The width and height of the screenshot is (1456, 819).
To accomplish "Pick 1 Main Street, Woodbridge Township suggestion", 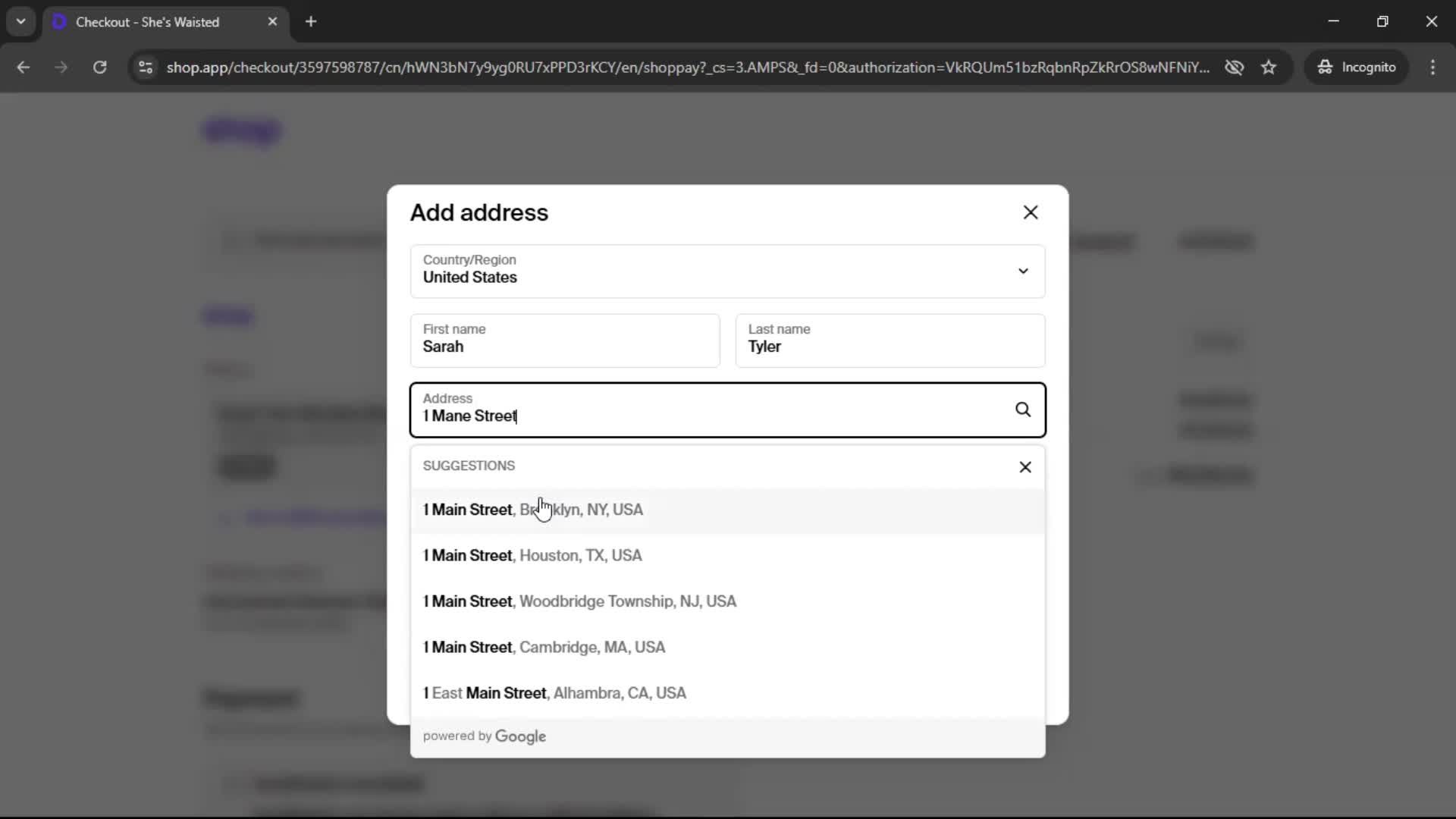I will pyautogui.click(x=579, y=601).
